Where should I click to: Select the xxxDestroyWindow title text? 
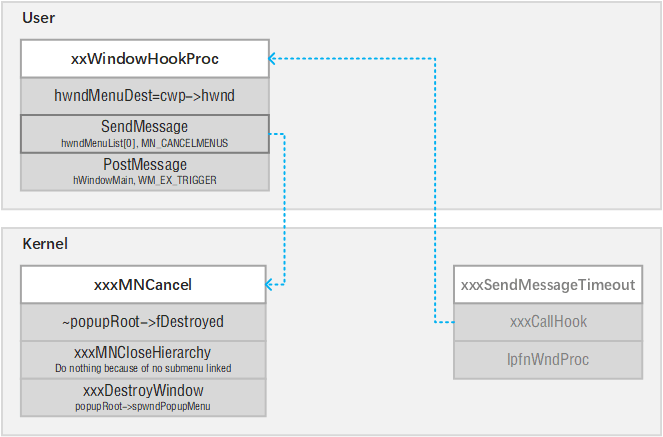click(x=142, y=390)
